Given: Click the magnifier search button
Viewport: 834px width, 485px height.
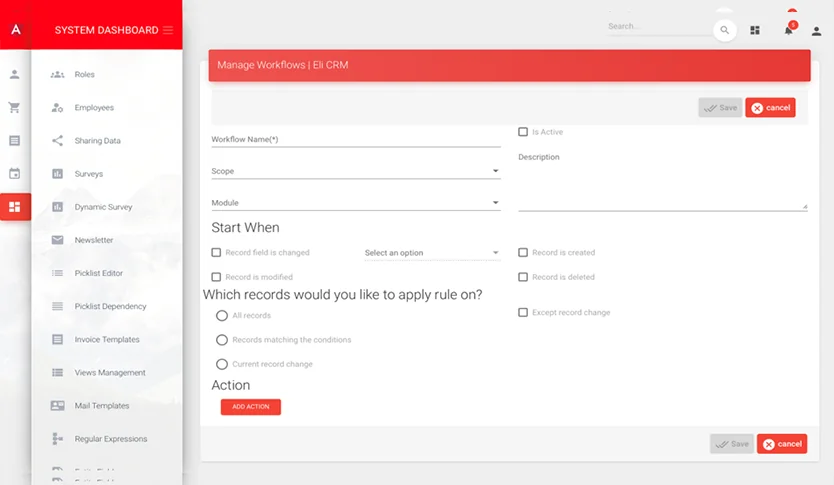Looking at the screenshot, I should pos(724,30).
